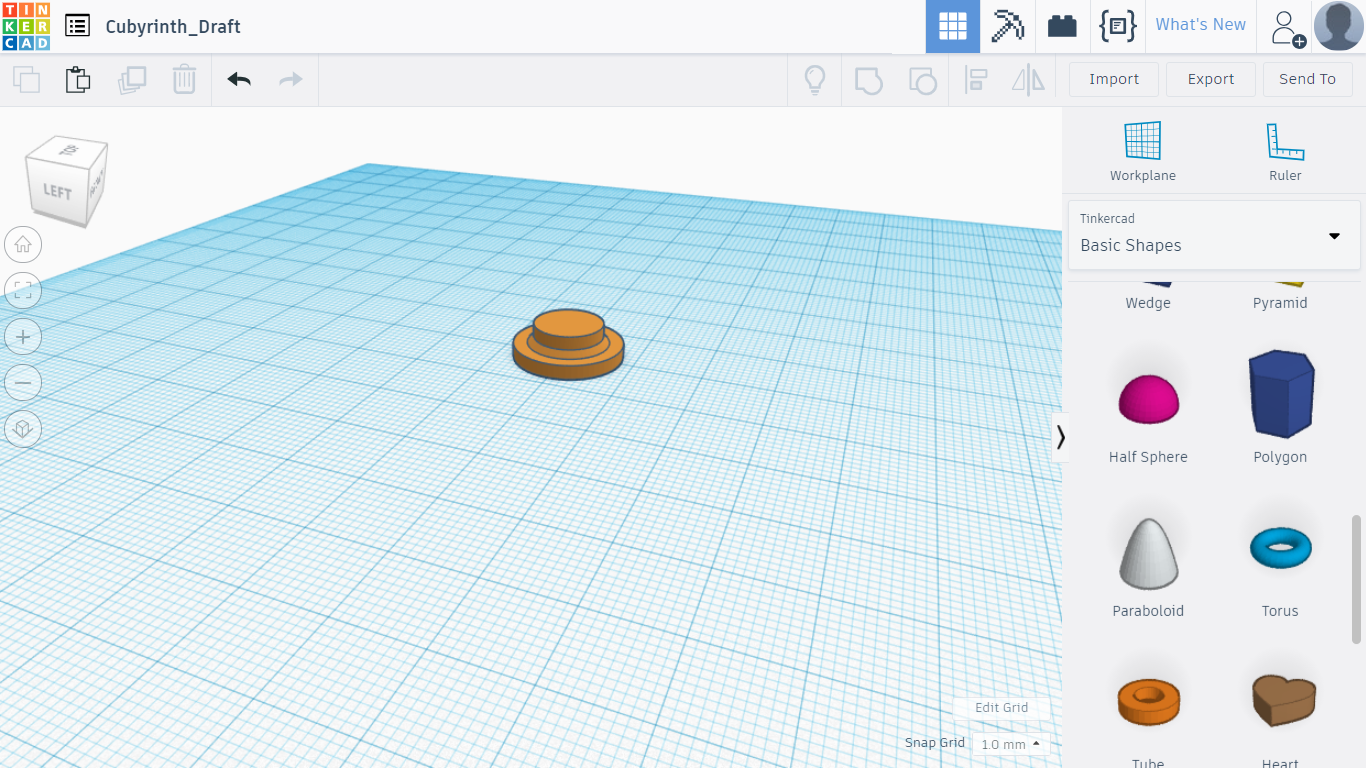Click the Cubyrinth_Draft design name
The width and height of the screenshot is (1366, 768).
[x=173, y=27]
